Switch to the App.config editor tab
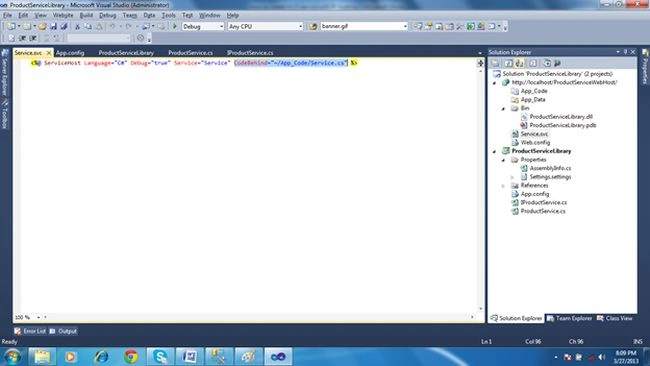 [70, 53]
